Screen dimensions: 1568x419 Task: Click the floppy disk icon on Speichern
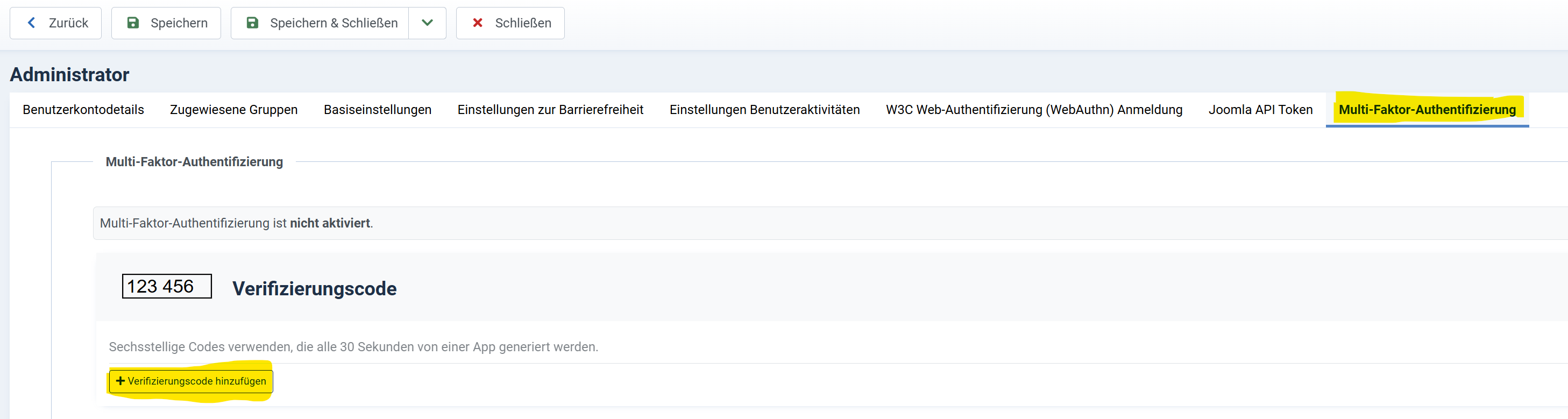(x=133, y=23)
